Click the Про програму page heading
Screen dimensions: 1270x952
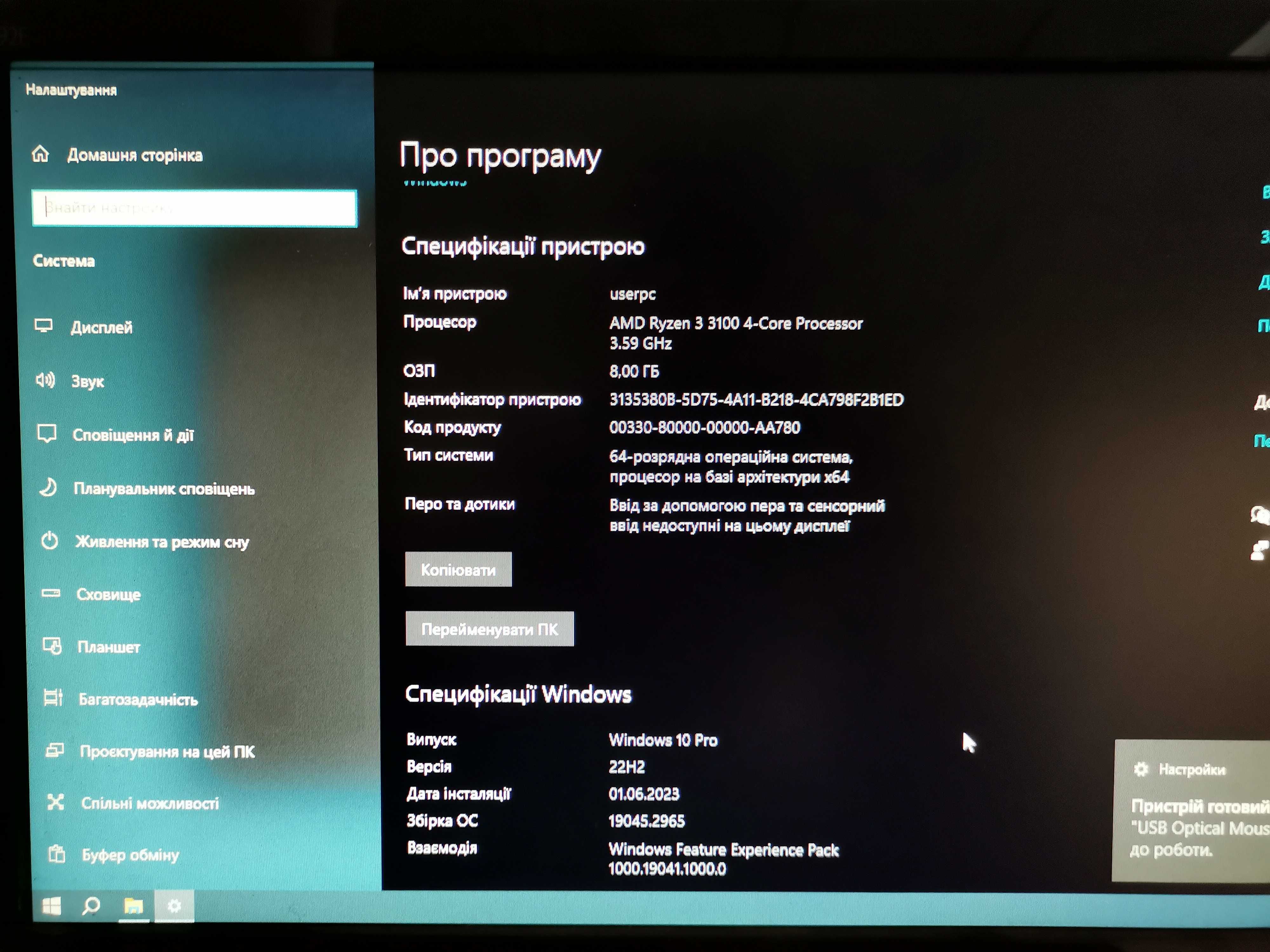[500, 157]
